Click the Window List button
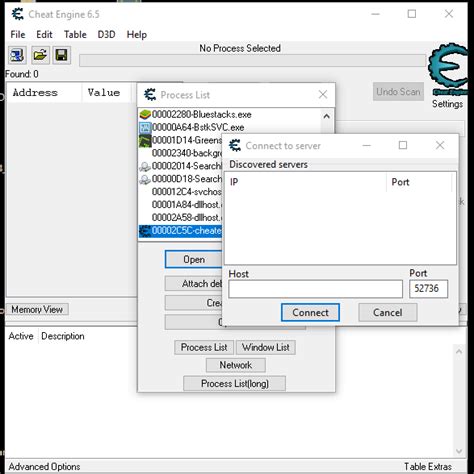Image resolution: width=474 pixels, height=474 pixels. (266, 347)
